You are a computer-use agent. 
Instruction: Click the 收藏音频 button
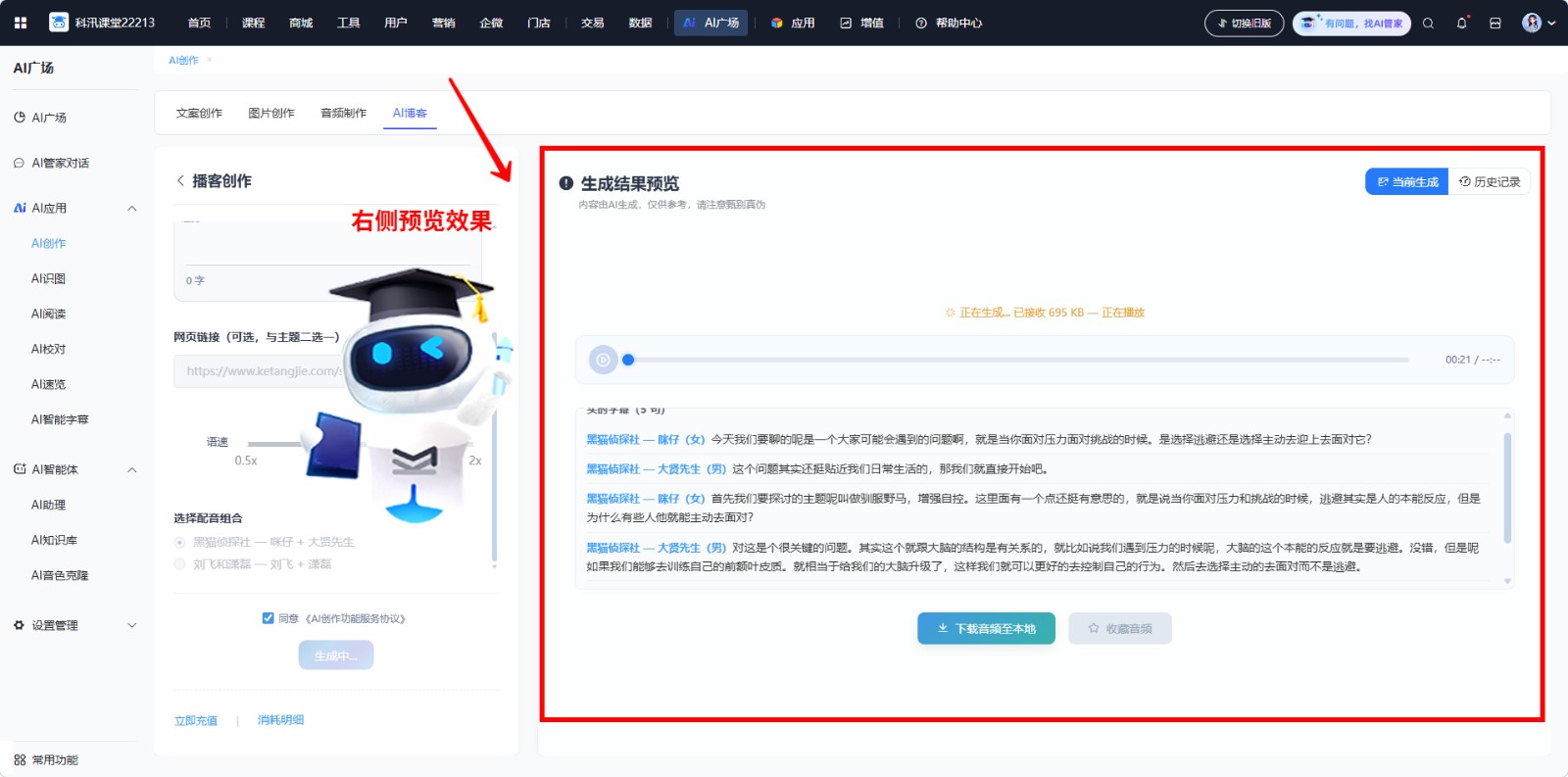(x=1120, y=628)
